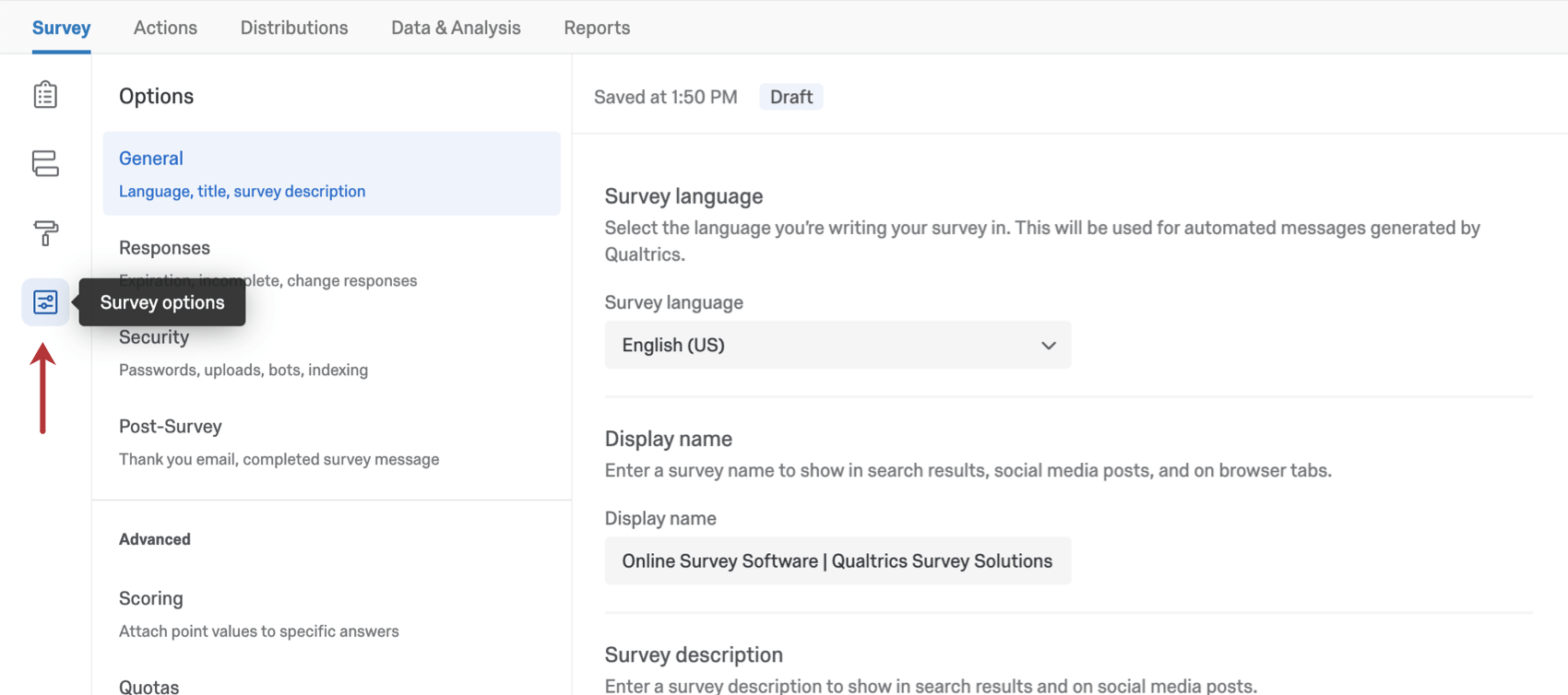Open the Reports tab
Screen dimensions: 1568x695
pos(597,28)
